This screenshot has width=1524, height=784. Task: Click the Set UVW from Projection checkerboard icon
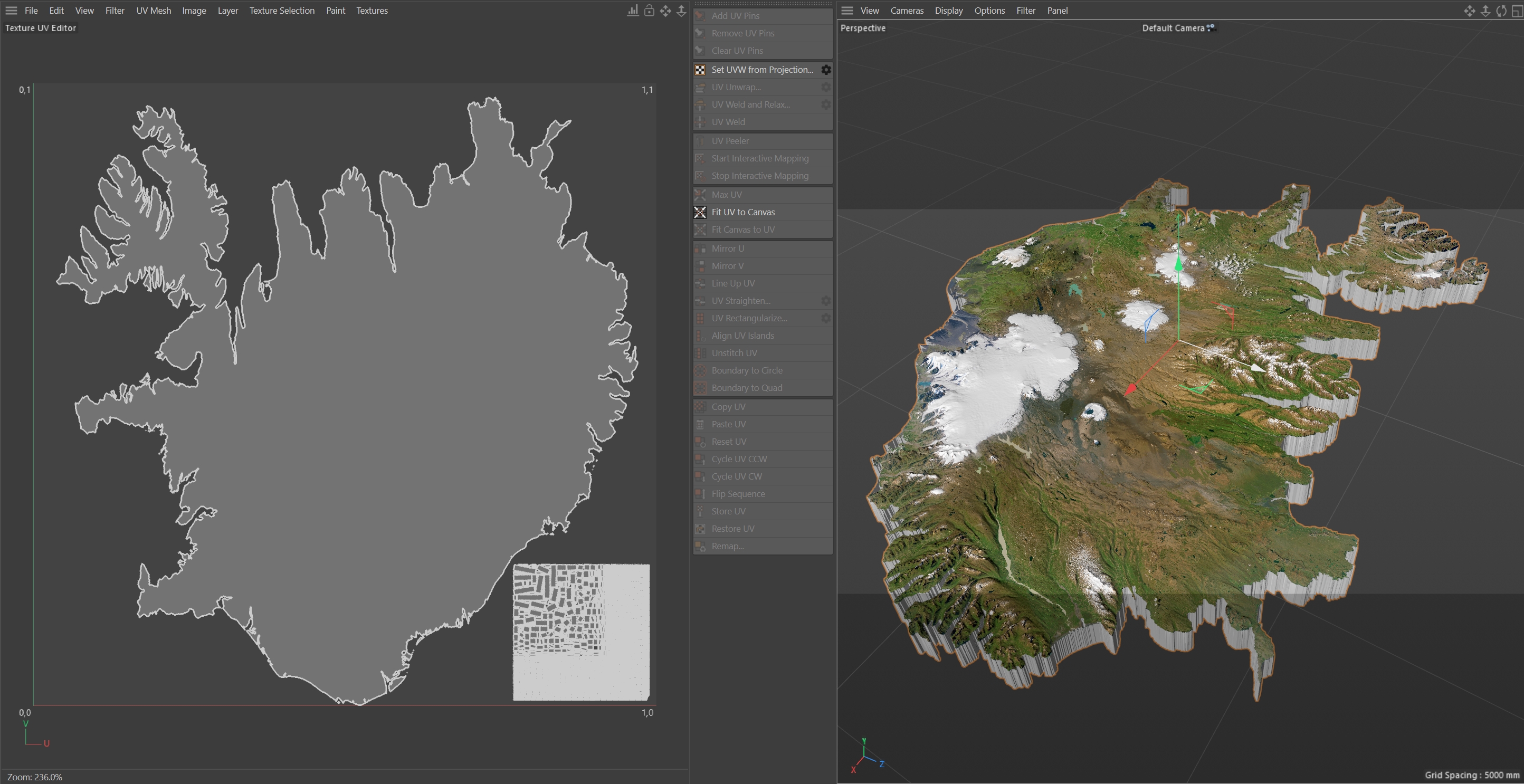click(700, 70)
